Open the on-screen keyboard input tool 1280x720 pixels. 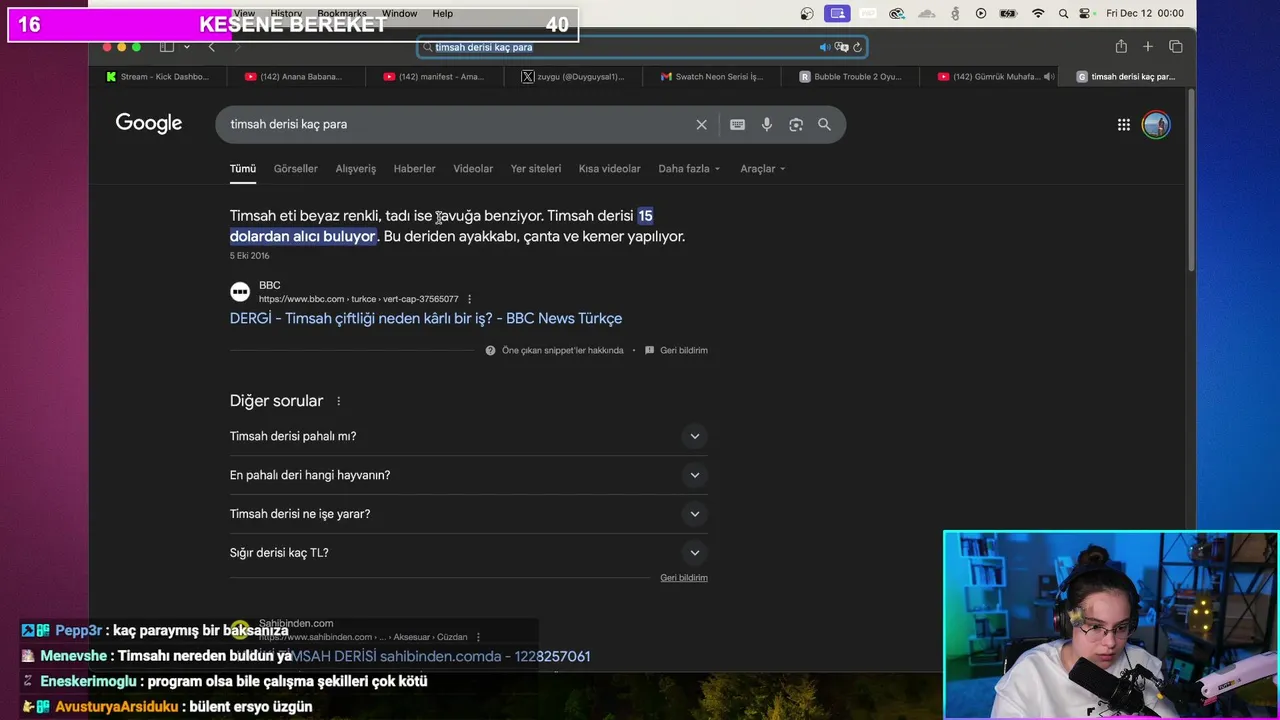click(737, 125)
